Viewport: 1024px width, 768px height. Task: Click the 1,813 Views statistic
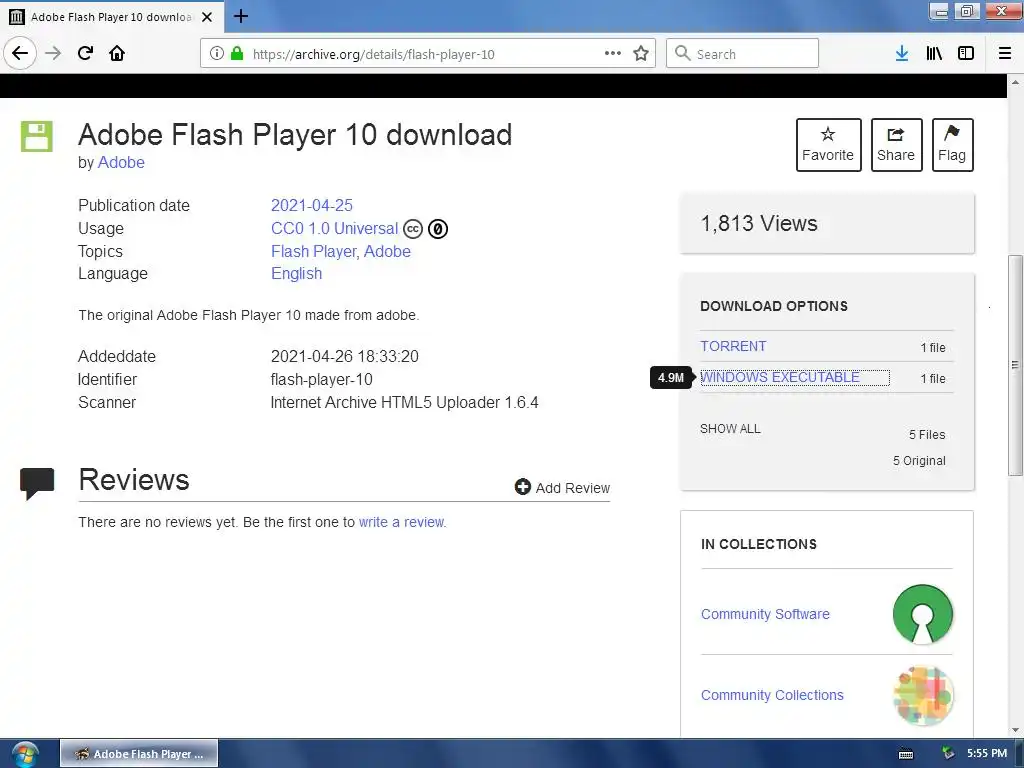[759, 223]
